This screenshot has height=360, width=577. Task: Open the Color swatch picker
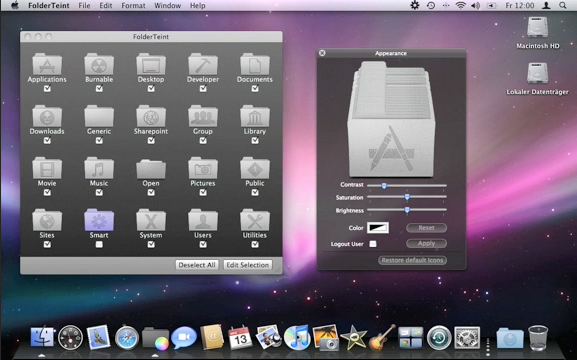click(378, 228)
